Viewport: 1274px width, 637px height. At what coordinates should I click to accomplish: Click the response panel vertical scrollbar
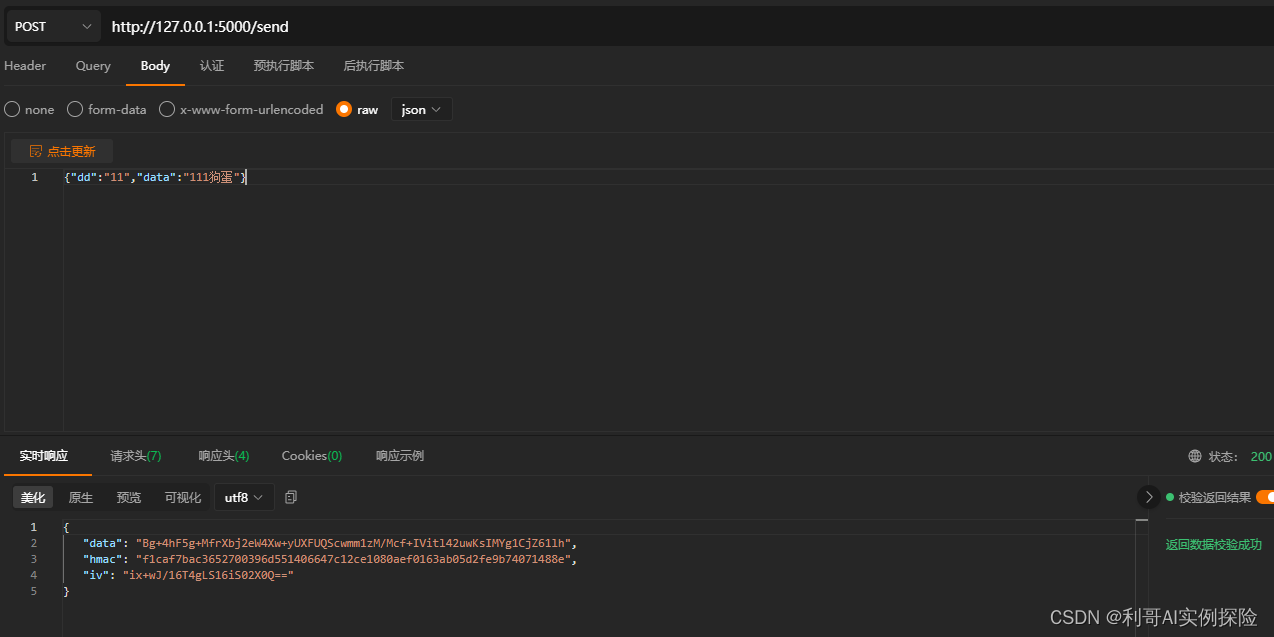tap(1141, 575)
